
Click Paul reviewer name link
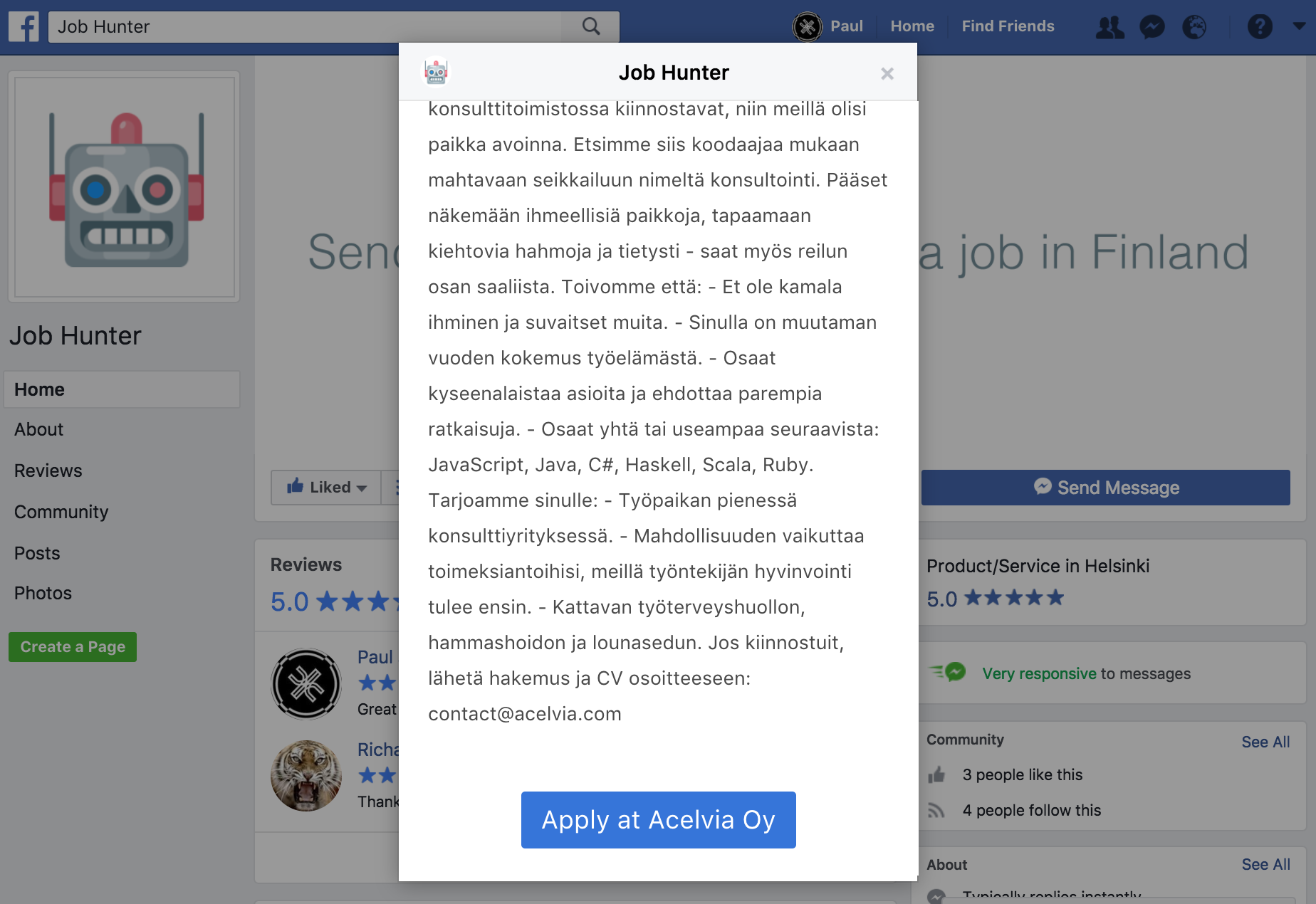click(x=375, y=657)
